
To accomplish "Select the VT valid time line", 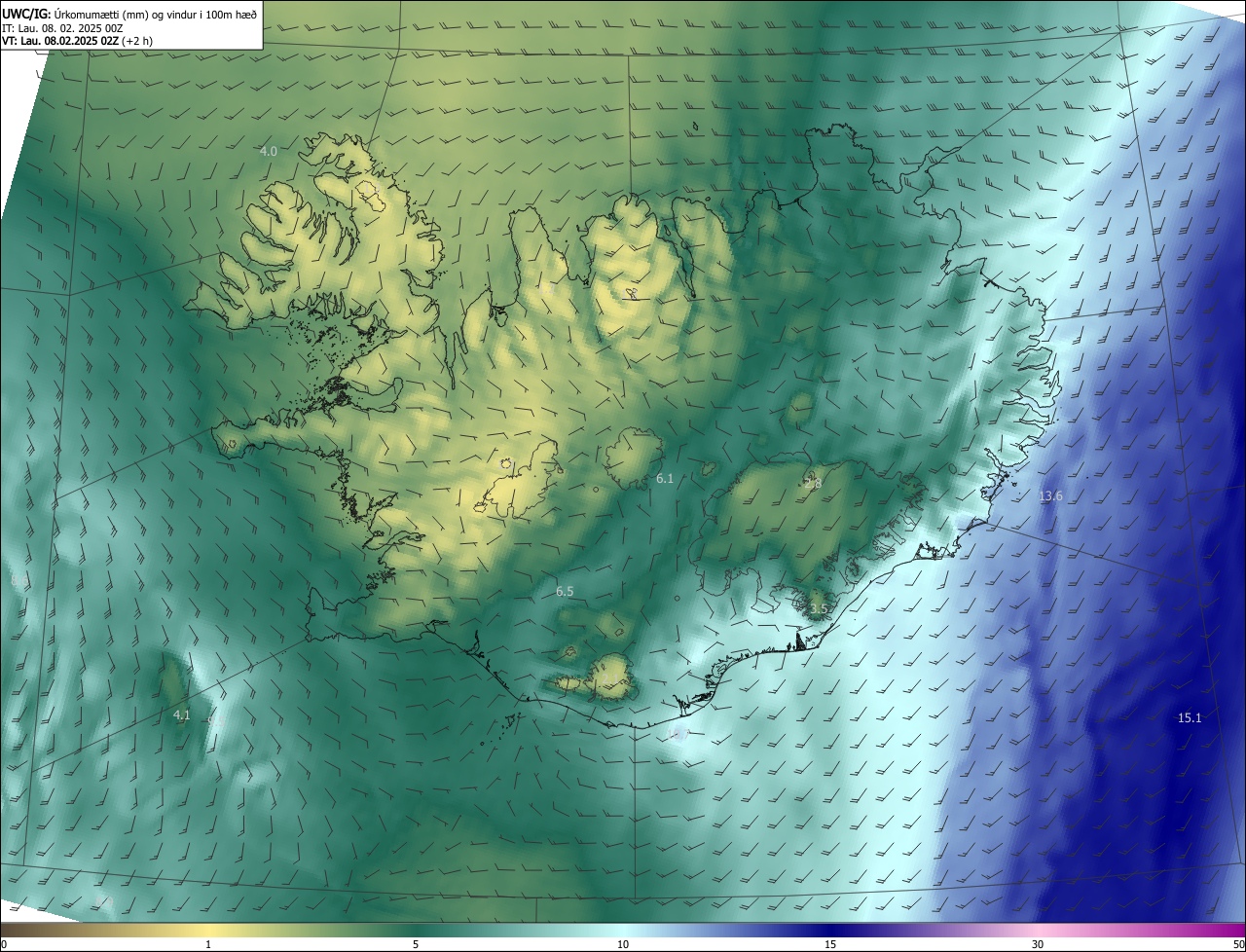I will [x=78, y=41].
